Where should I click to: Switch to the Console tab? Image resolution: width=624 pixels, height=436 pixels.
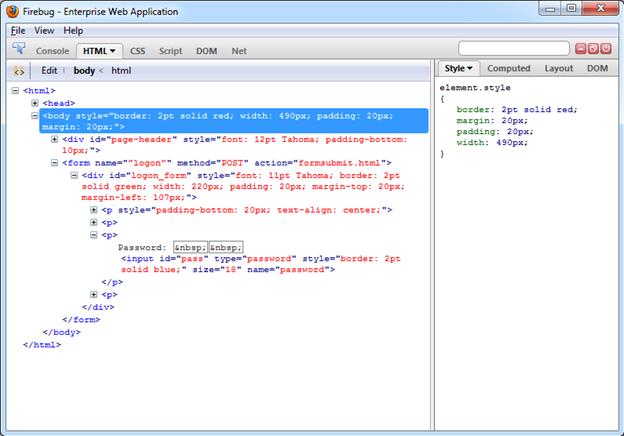tap(53, 50)
